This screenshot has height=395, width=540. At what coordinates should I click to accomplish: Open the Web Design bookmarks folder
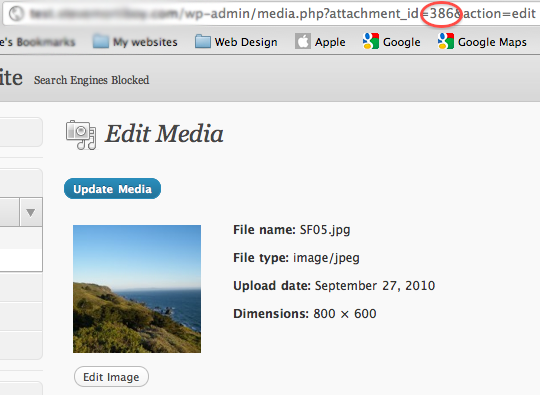coord(236,42)
